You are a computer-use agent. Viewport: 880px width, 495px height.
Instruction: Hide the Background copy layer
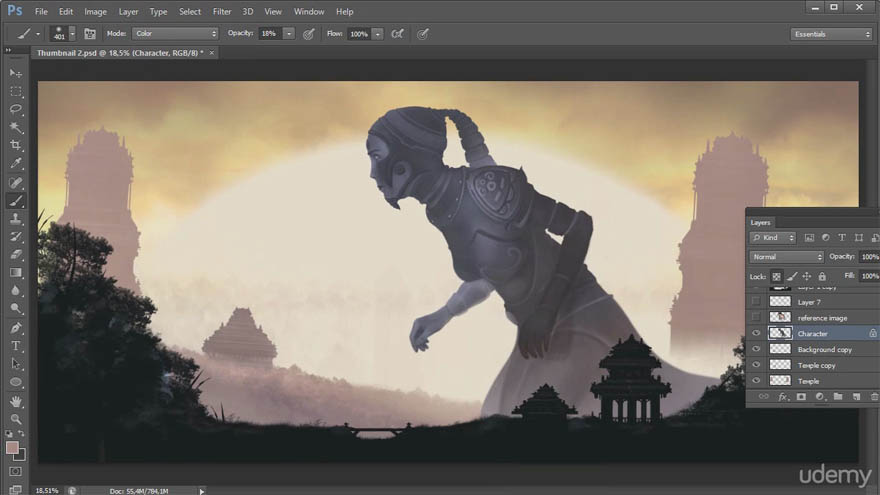click(x=756, y=349)
